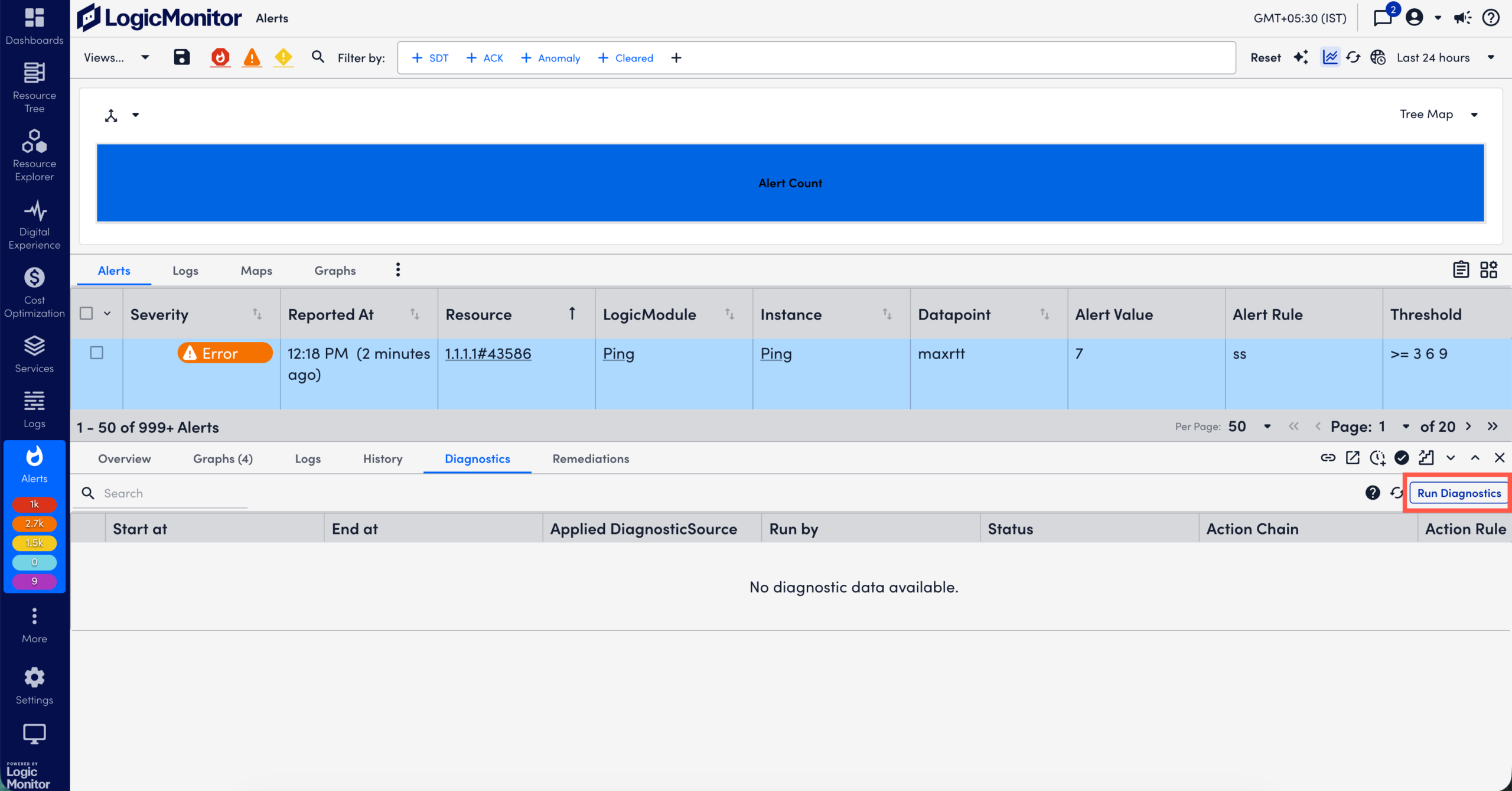Filter by critical severity flame icon

(x=220, y=57)
